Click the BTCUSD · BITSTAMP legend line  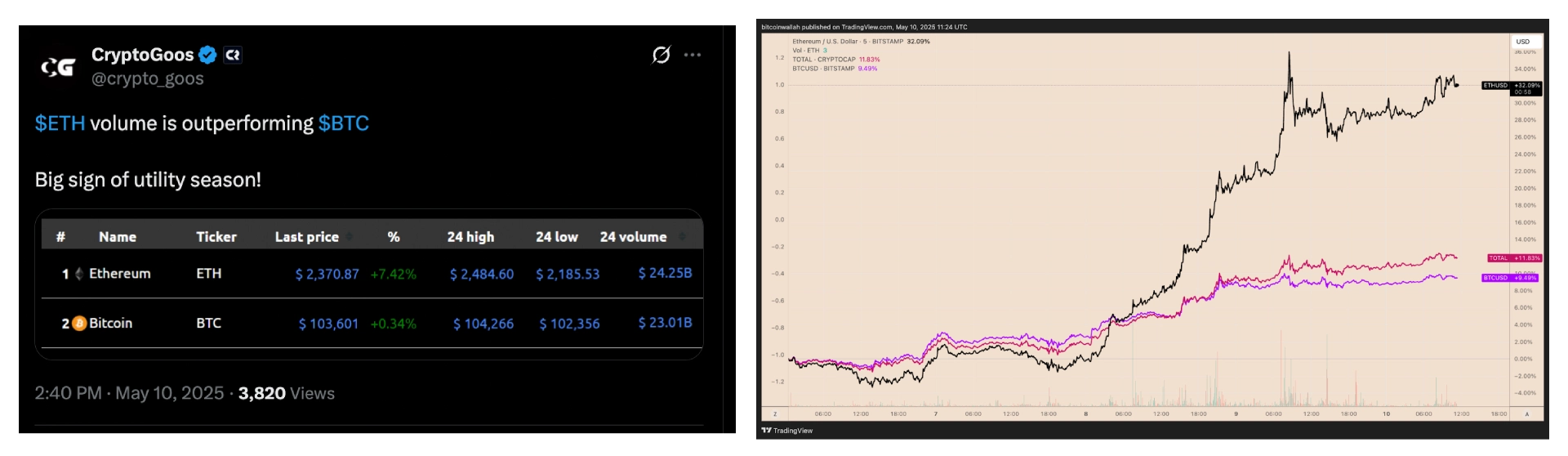[x=835, y=69]
